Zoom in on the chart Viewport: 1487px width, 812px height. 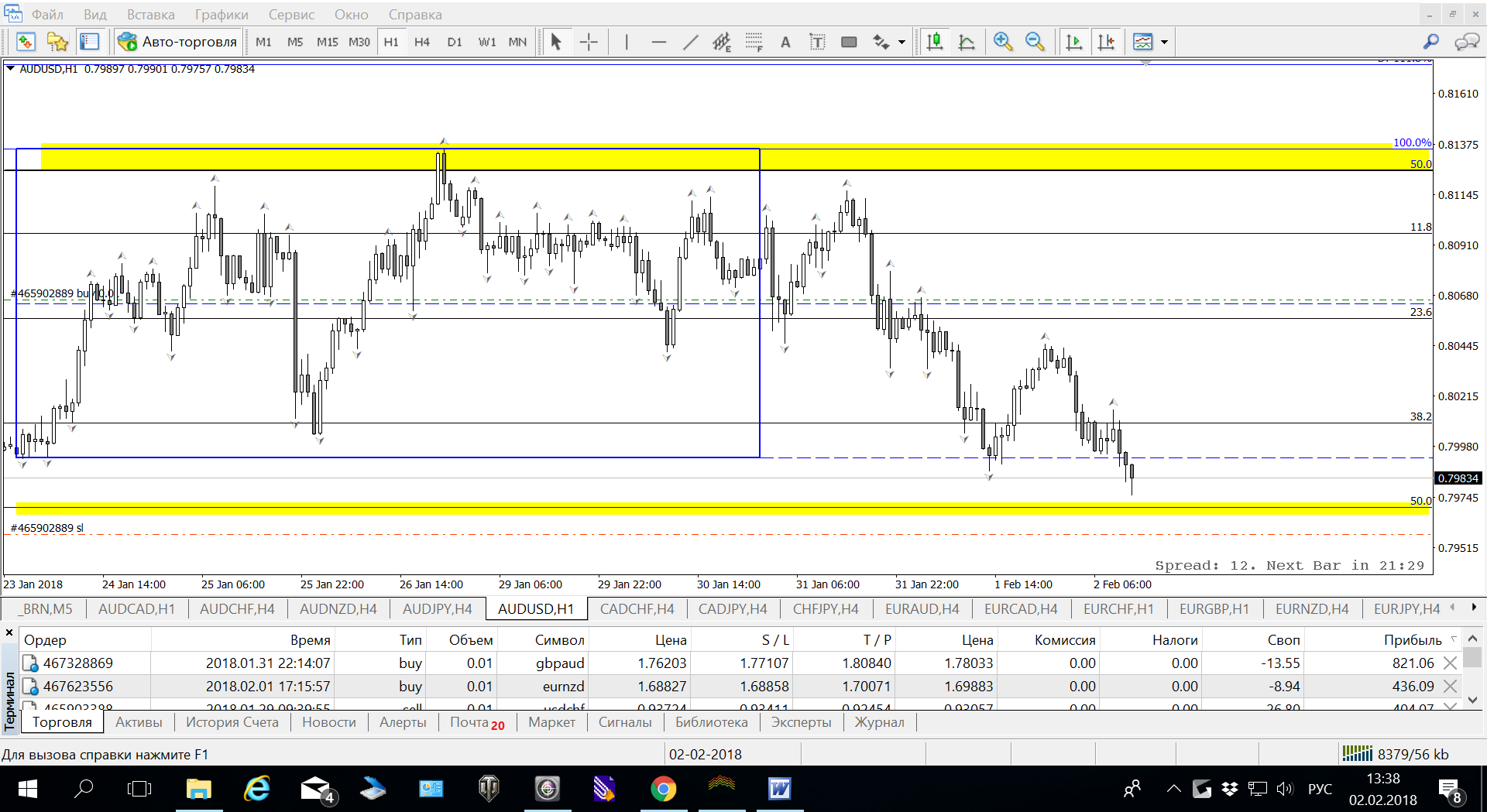[1003, 42]
